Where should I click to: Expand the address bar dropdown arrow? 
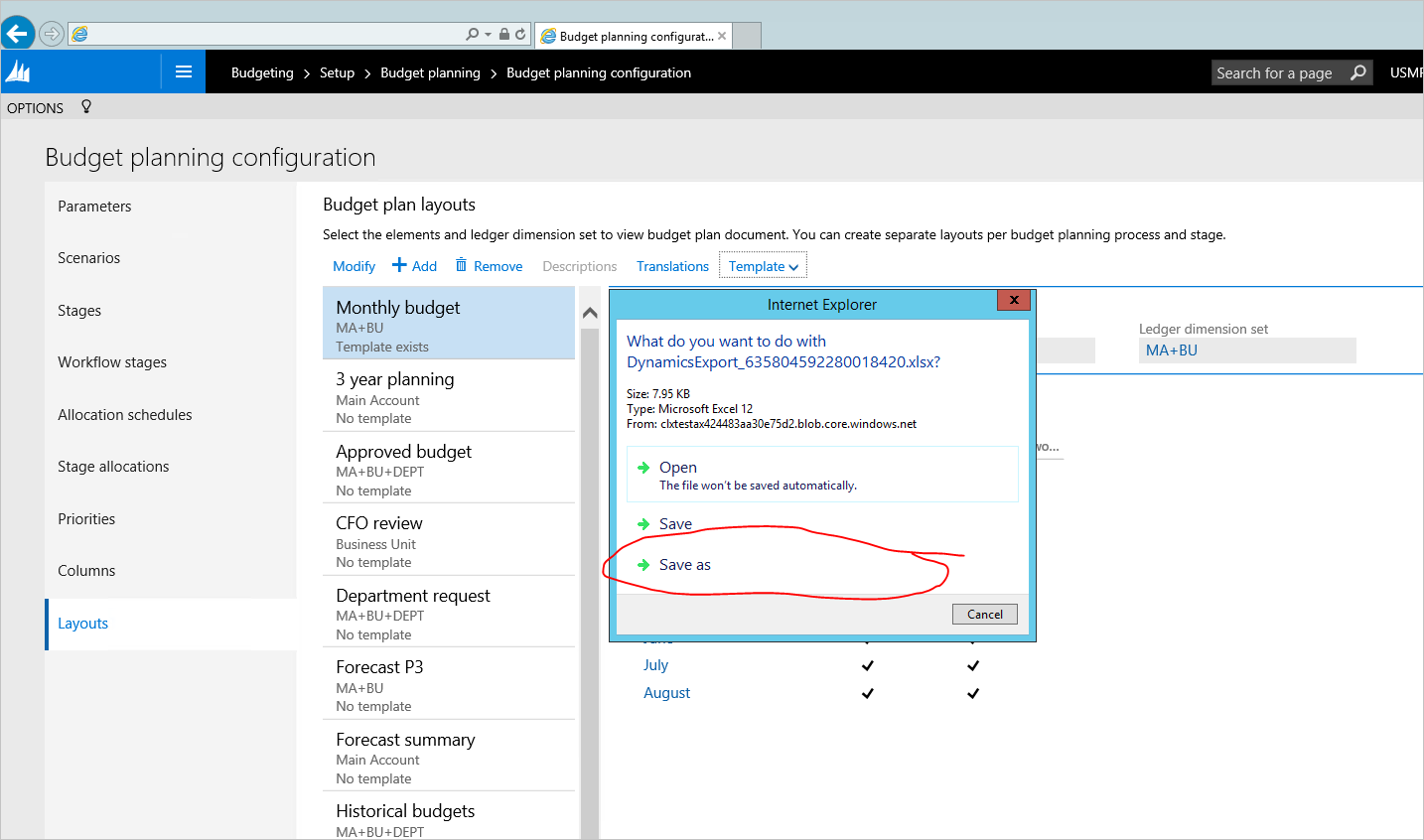click(x=488, y=35)
